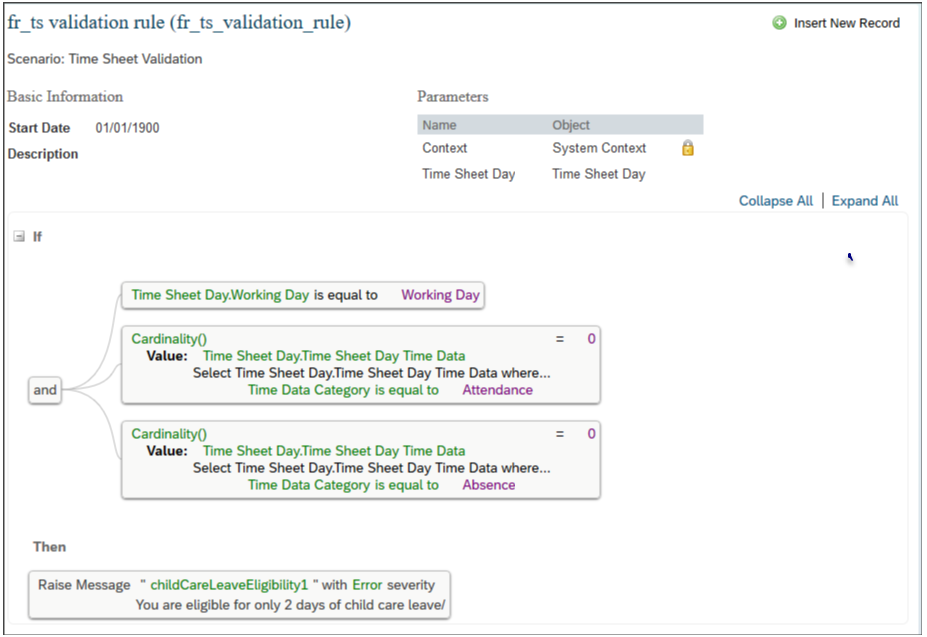Click 'Time Data Category is equal to' in Attendance box
Screen dimensions: 927x637
coord(343,390)
